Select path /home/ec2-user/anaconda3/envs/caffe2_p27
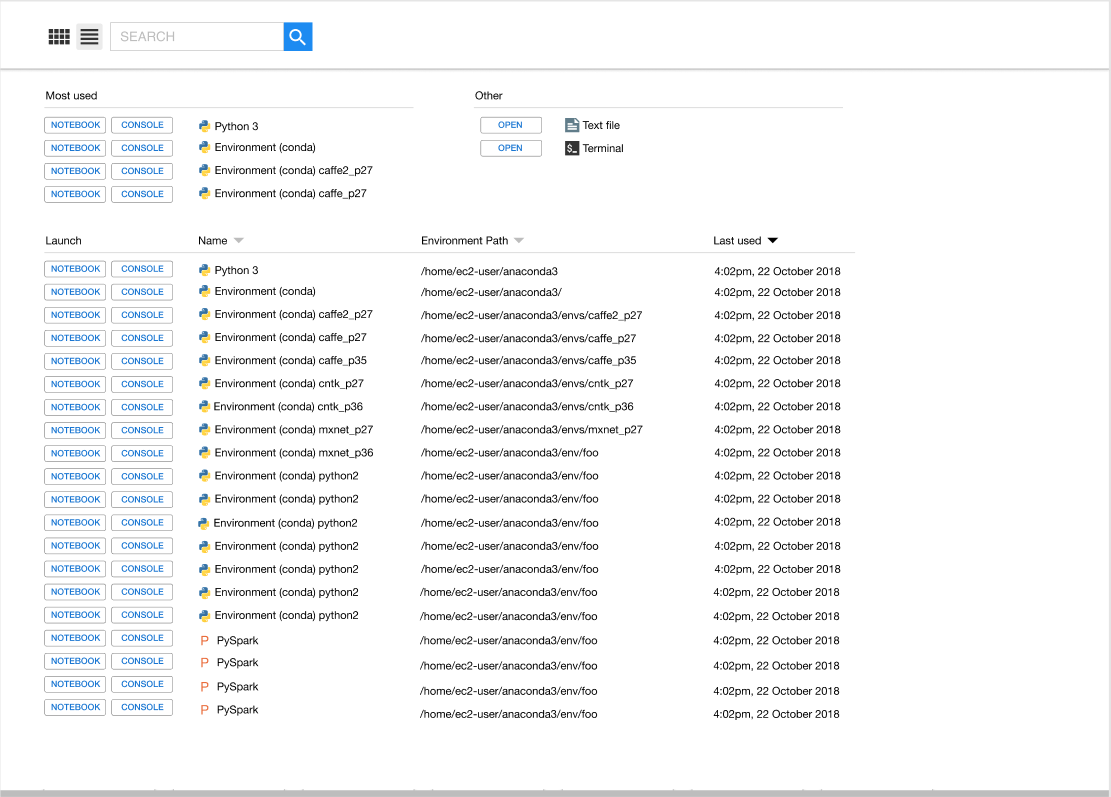1111x797 pixels. [x=531, y=315]
